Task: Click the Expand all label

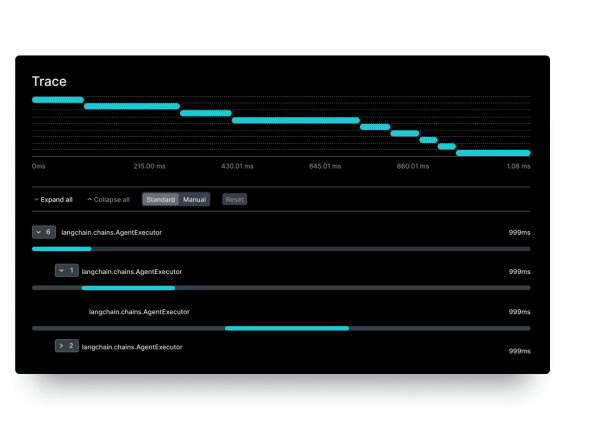Action: [x=57, y=200]
